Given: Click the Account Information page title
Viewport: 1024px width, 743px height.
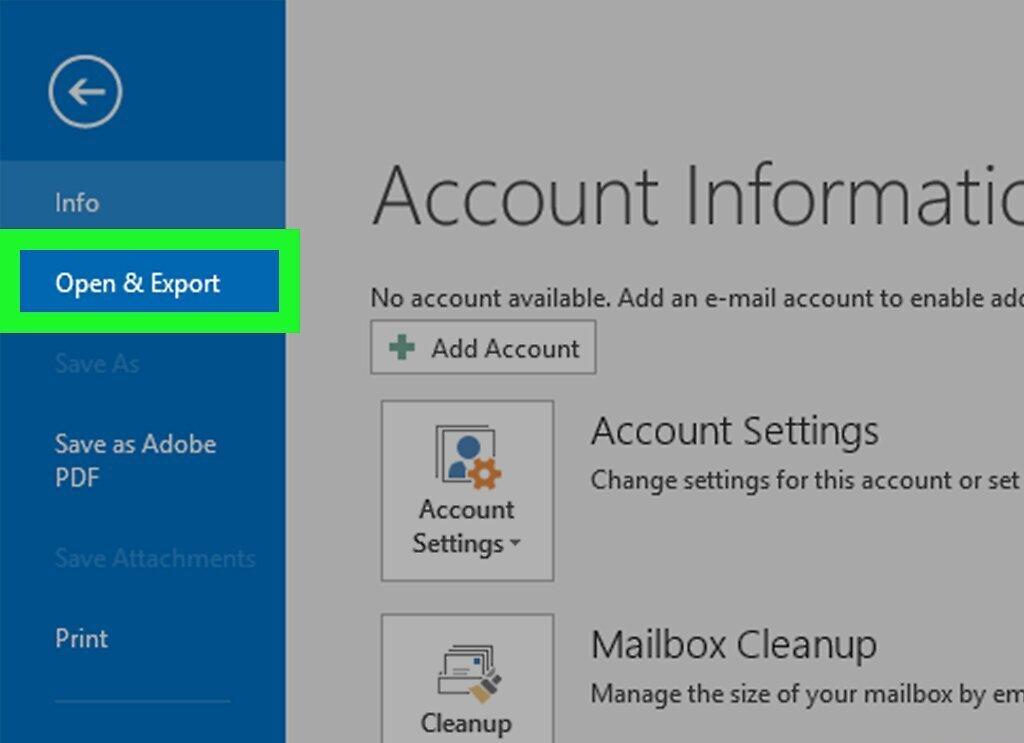Looking at the screenshot, I should [697, 195].
